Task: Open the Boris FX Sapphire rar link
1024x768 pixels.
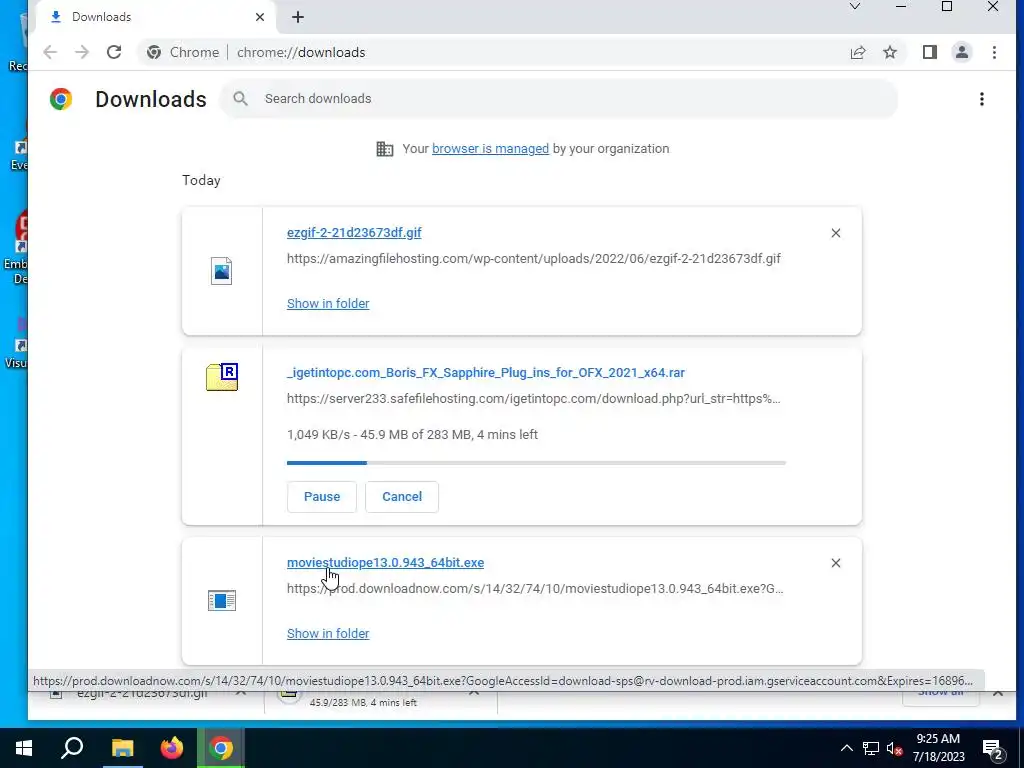Action: click(486, 373)
